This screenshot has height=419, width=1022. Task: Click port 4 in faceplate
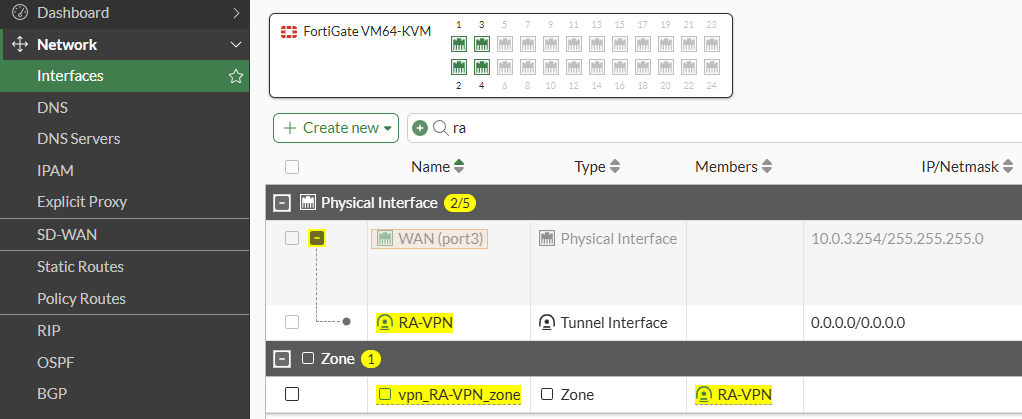coord(482,67)
